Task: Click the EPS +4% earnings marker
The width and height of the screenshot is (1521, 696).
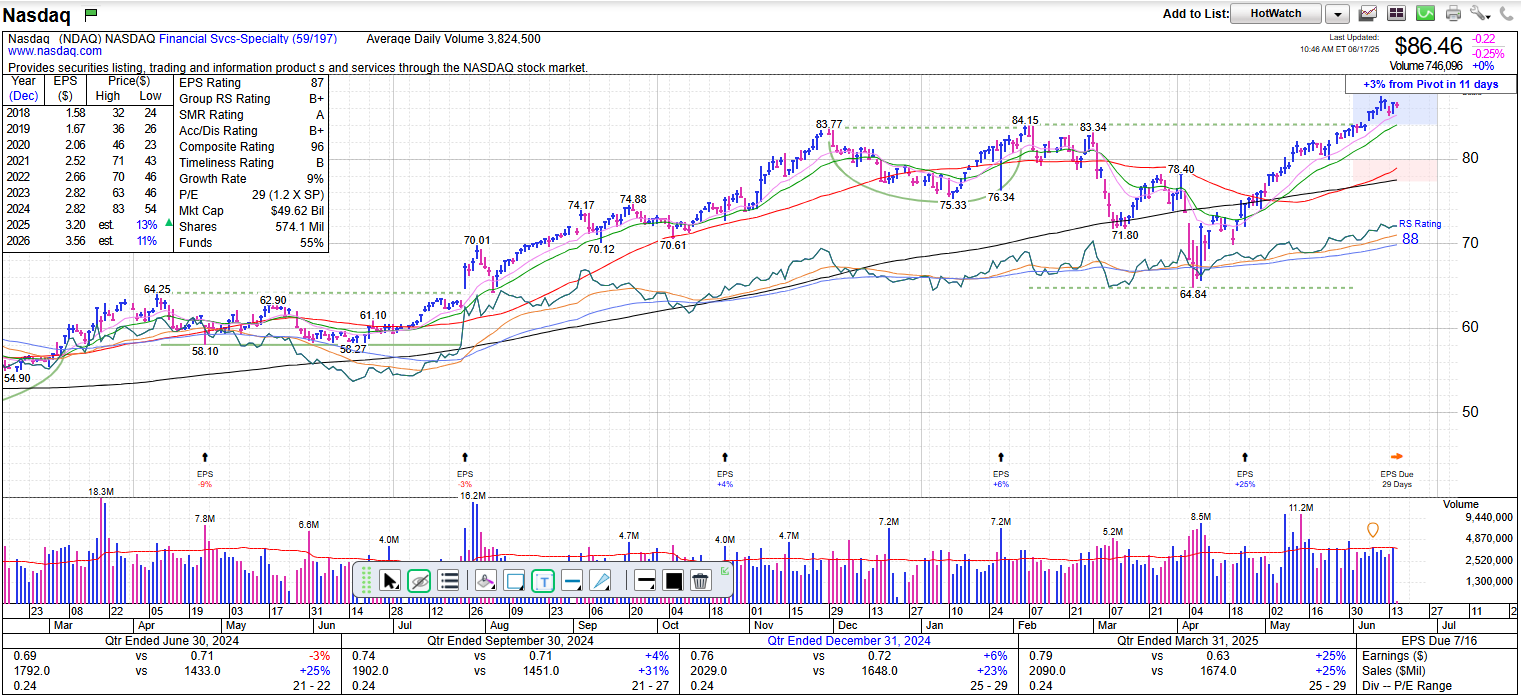Action: tap(725, 469)
